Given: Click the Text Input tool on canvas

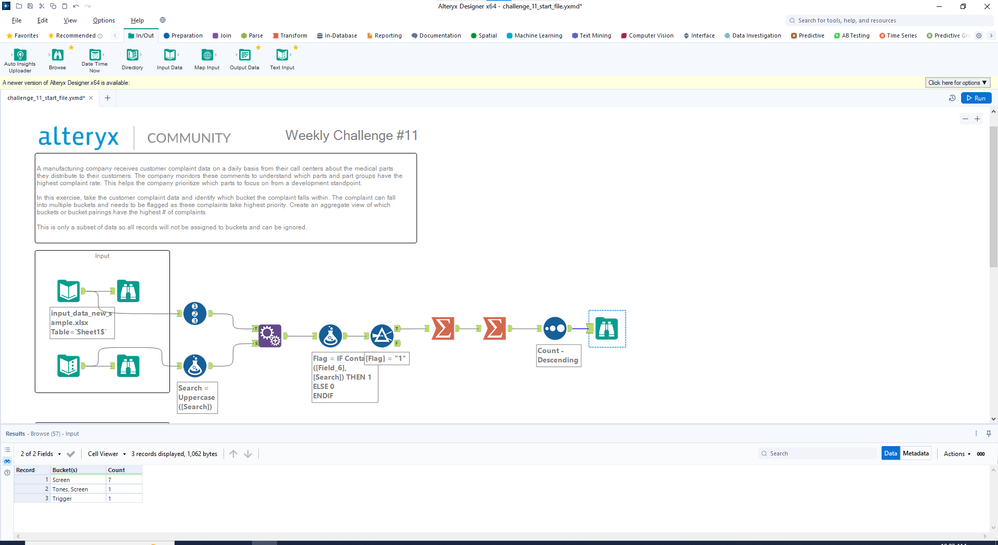Looking at the screenshot, I should [x=69, y=365].
